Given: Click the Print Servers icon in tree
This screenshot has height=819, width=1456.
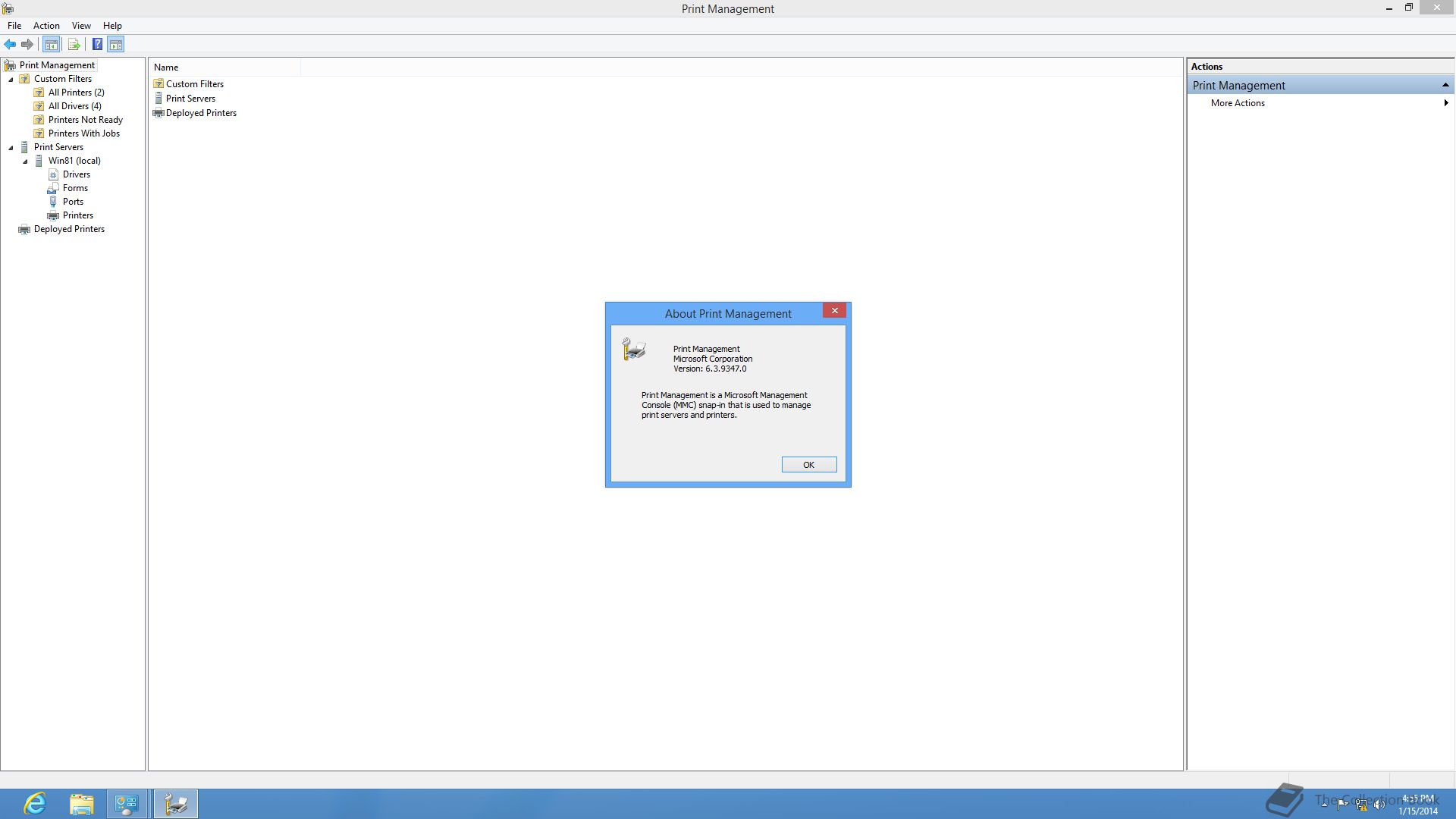Looking at the screenshot, I should click(x=24, y=147).
